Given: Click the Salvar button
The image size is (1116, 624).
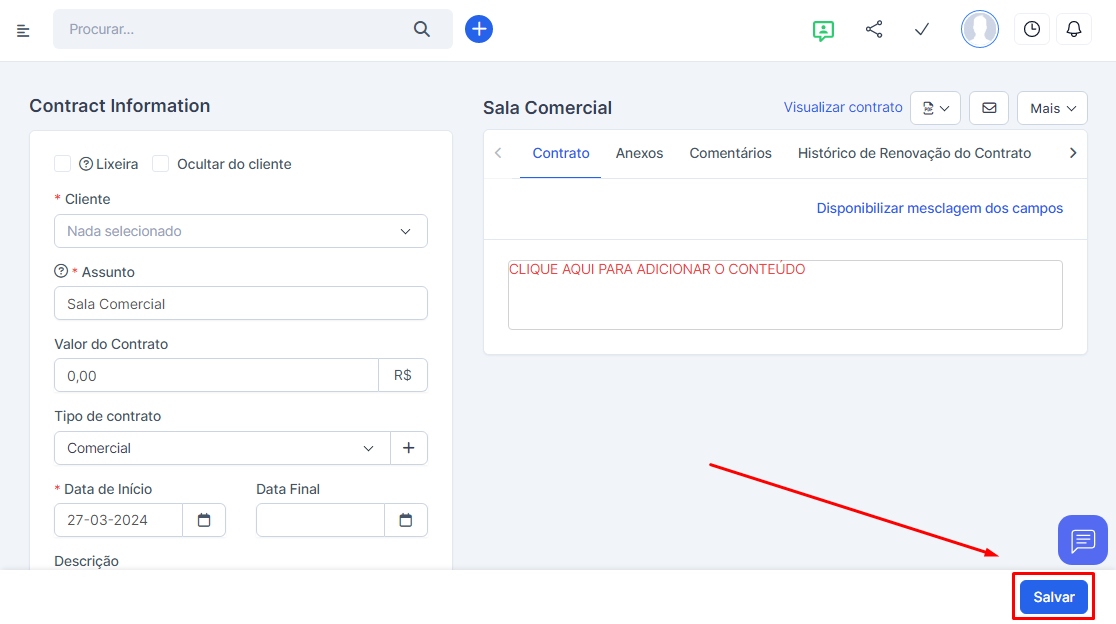Looking at the screenshot, I should (1053, 597).
